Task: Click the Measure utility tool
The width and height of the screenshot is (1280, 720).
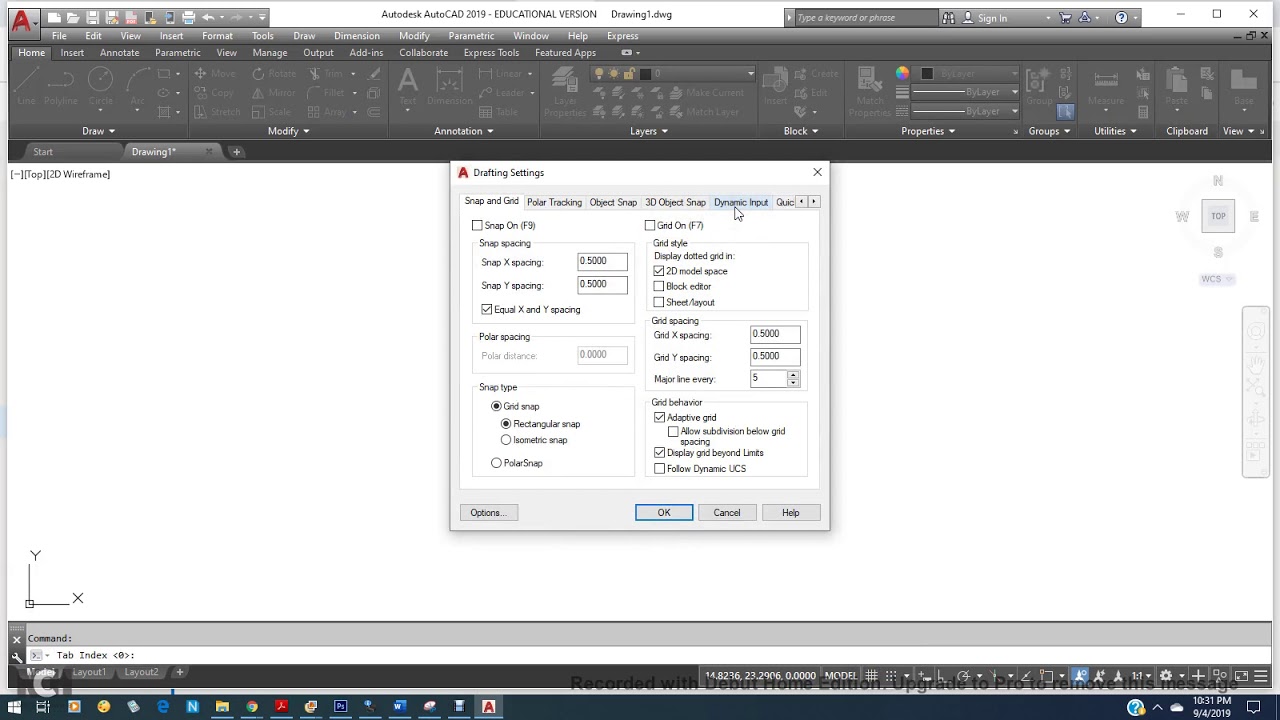Action: (1105, 86)
